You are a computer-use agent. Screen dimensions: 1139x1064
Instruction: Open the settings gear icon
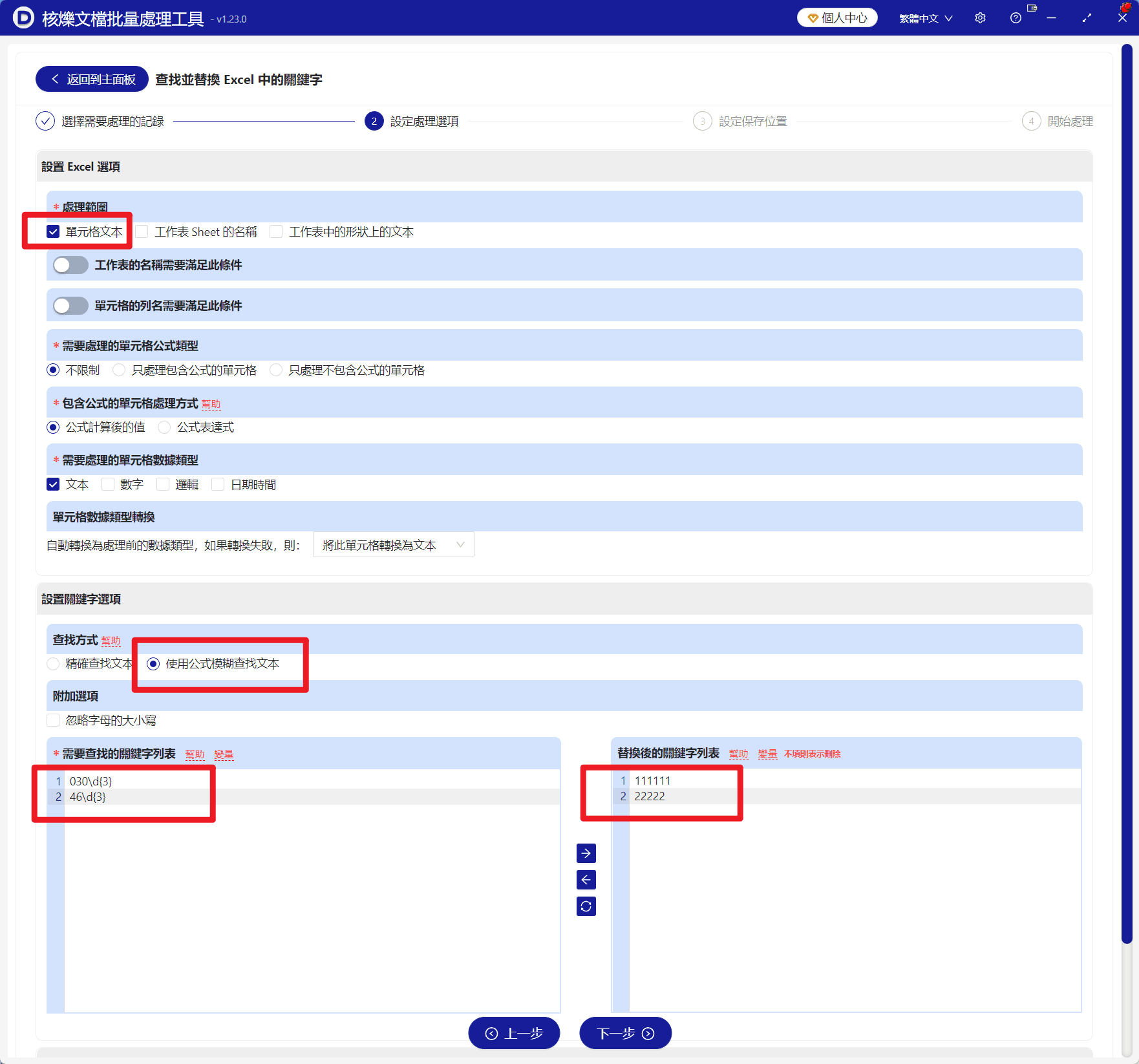pyautogui.click(x=980, y=18)
